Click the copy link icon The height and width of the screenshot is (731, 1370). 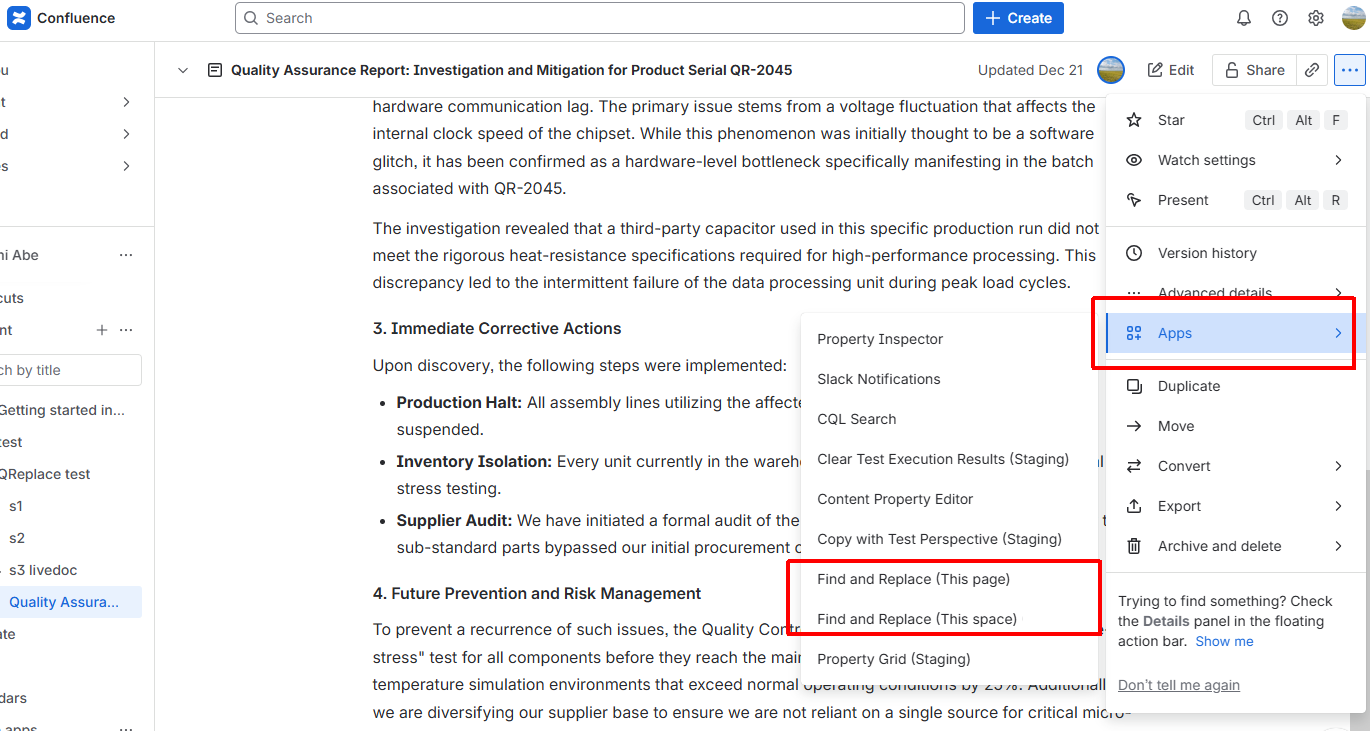[x=1312, y=70]
